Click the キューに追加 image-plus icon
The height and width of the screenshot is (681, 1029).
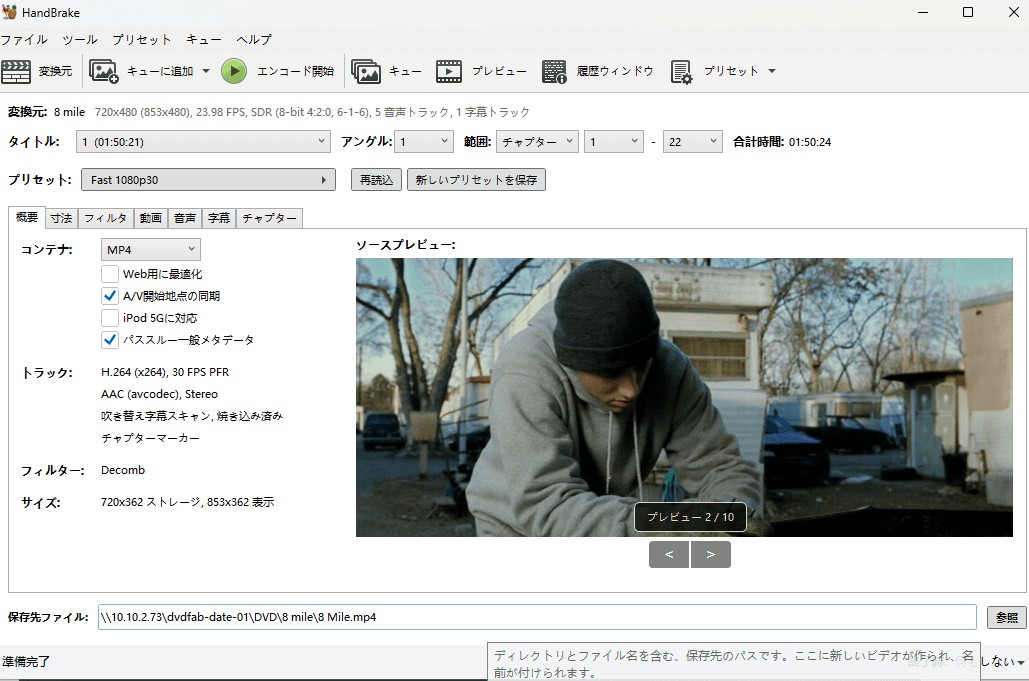(104, 71)
